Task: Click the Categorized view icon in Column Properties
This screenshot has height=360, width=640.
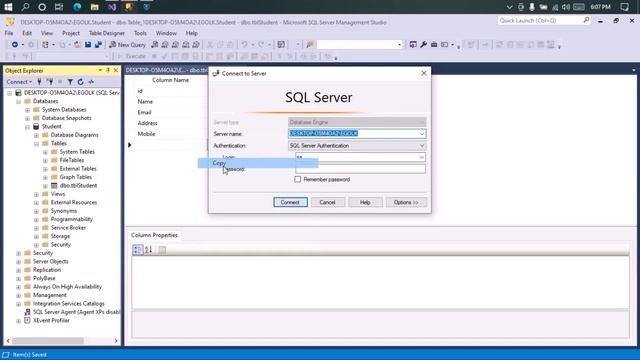Action: click(x=138, y=249)
